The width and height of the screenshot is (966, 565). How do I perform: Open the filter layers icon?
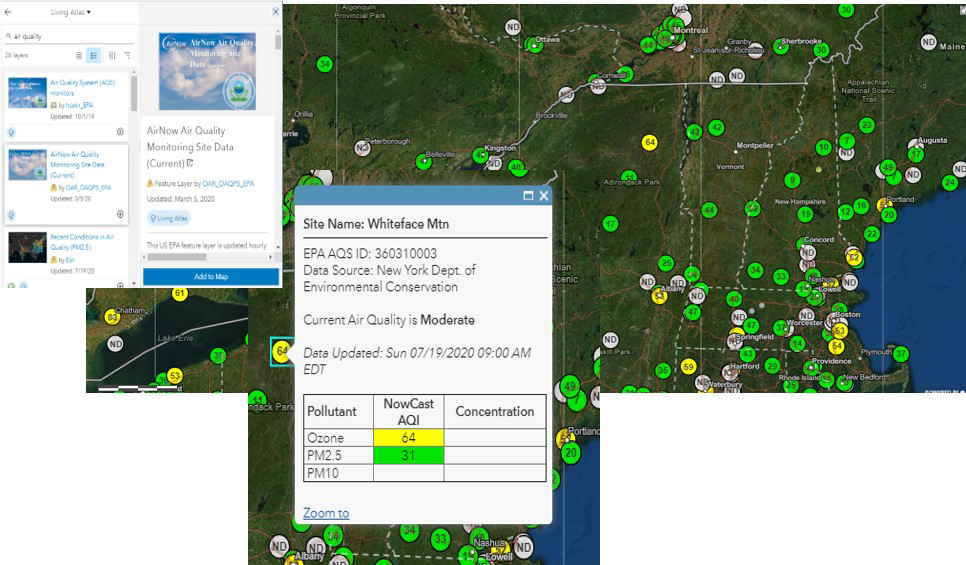coord(127,55)
